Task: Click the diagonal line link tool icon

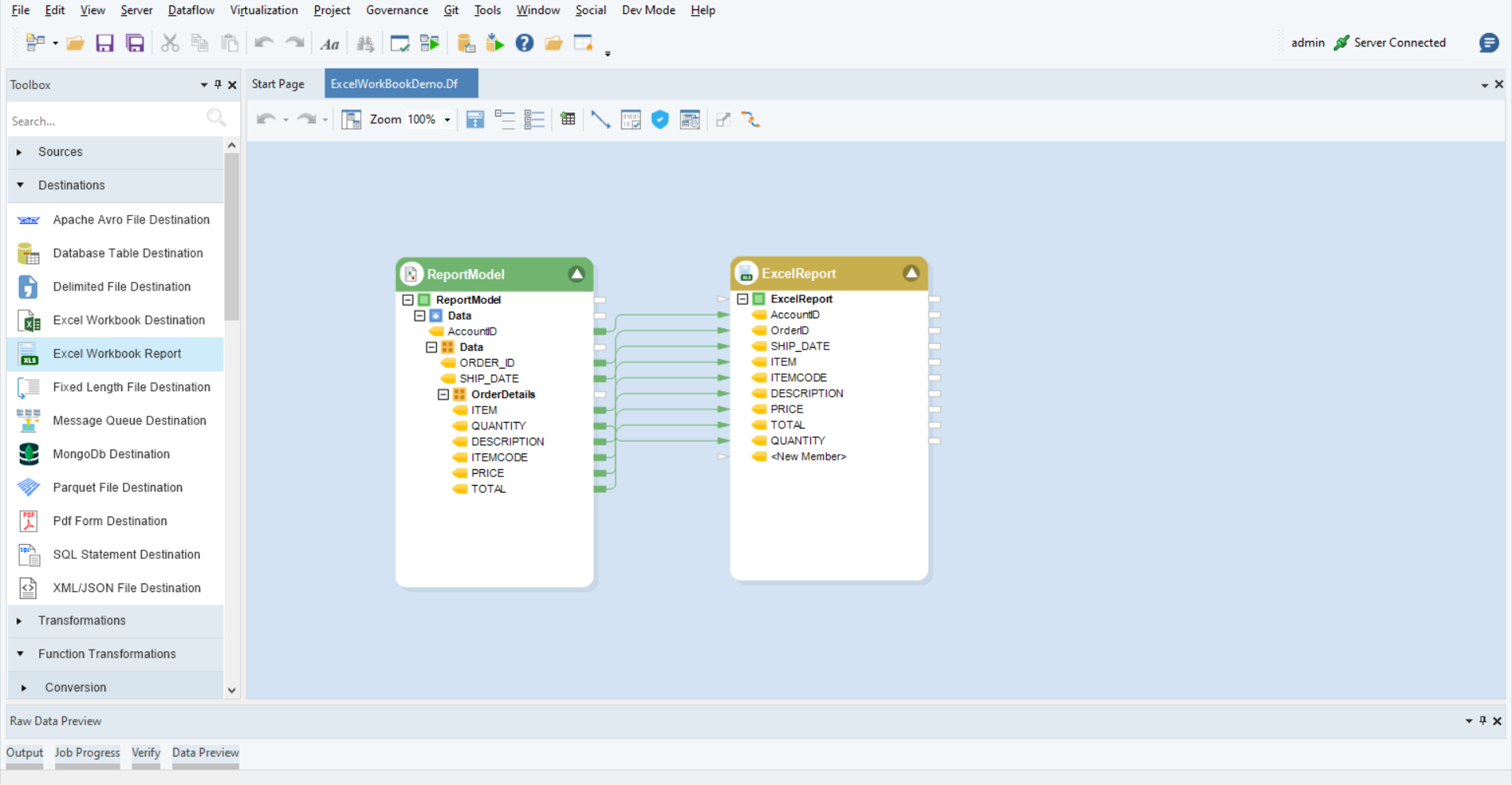Action: click(x=600, y=120)
